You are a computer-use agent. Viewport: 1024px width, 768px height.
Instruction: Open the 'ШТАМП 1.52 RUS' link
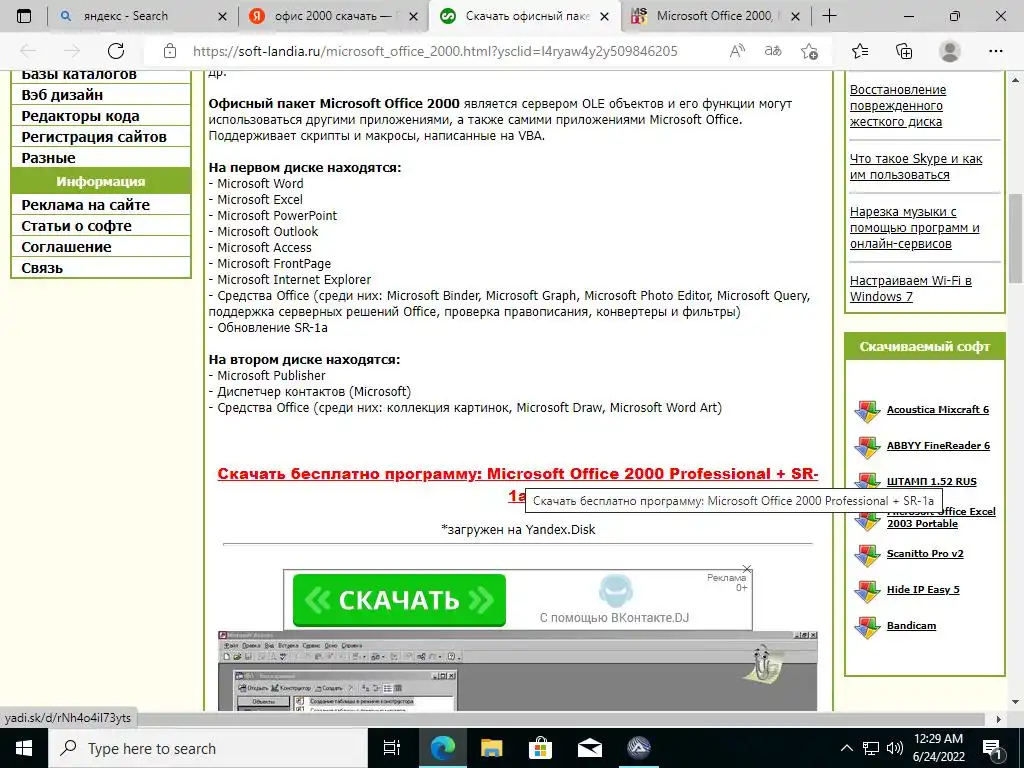[931, 481]
